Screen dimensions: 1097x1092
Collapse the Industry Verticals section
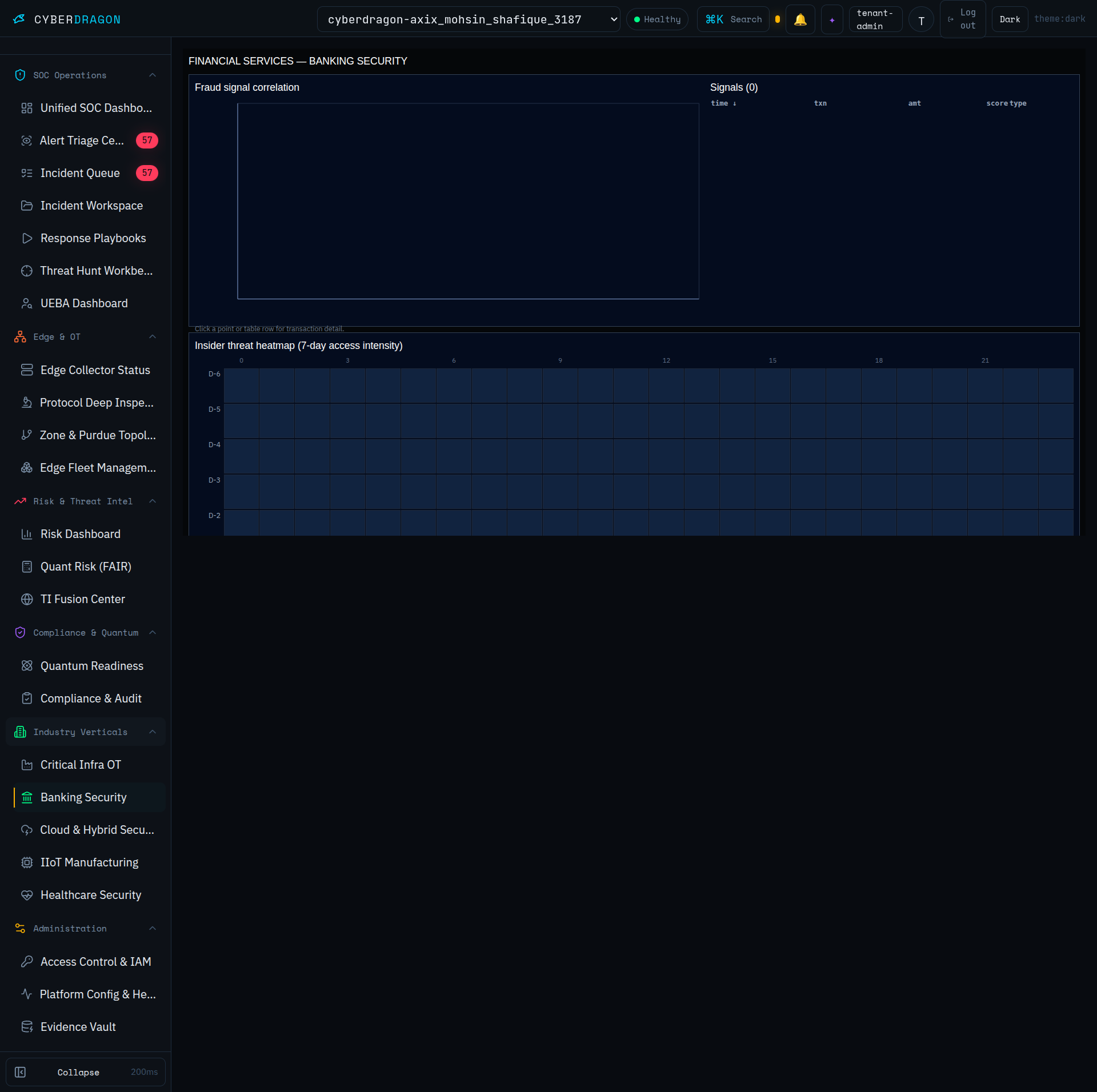click(x=153, y=732)
